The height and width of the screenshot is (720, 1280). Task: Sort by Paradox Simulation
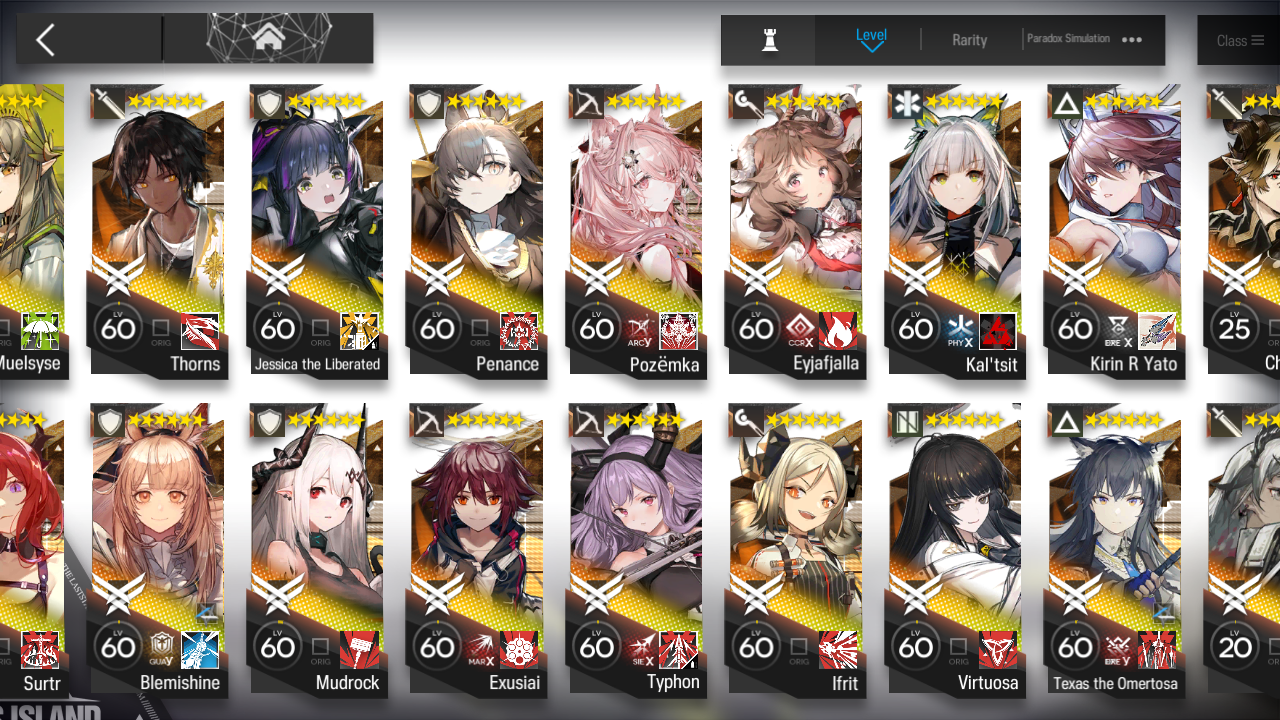[1068, 38]
